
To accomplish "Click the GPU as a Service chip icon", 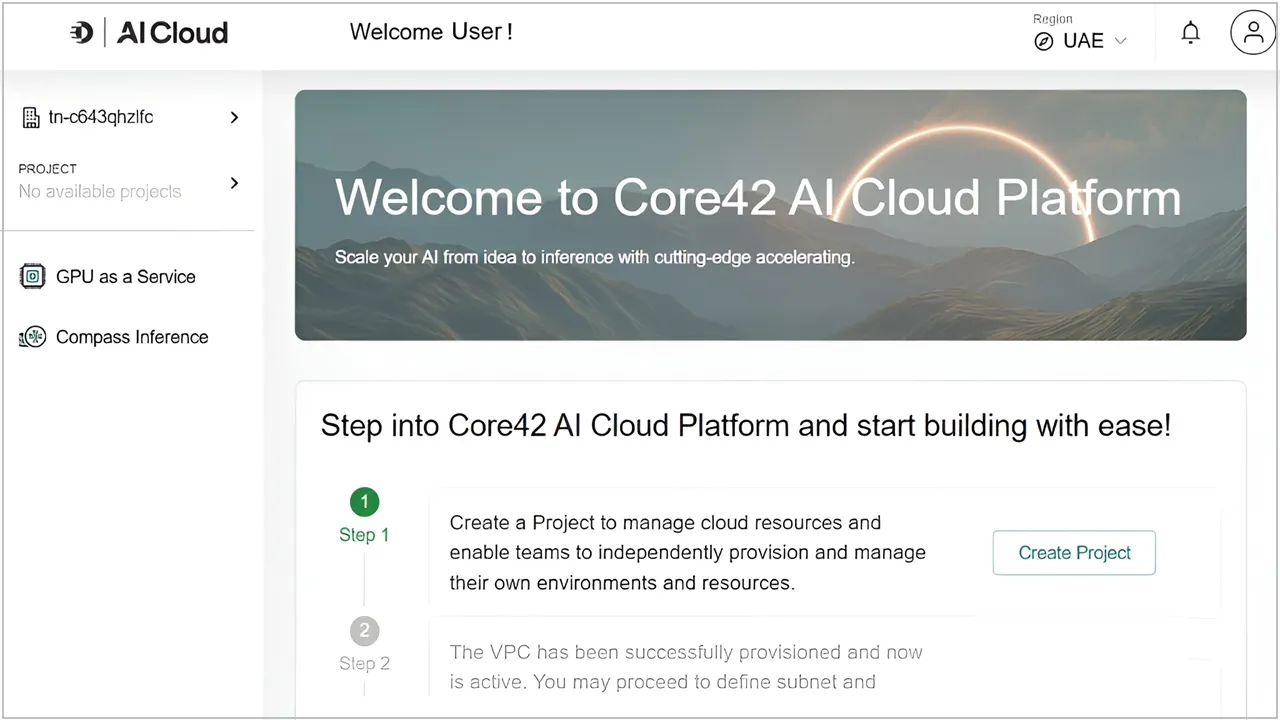I will point(33,276).
